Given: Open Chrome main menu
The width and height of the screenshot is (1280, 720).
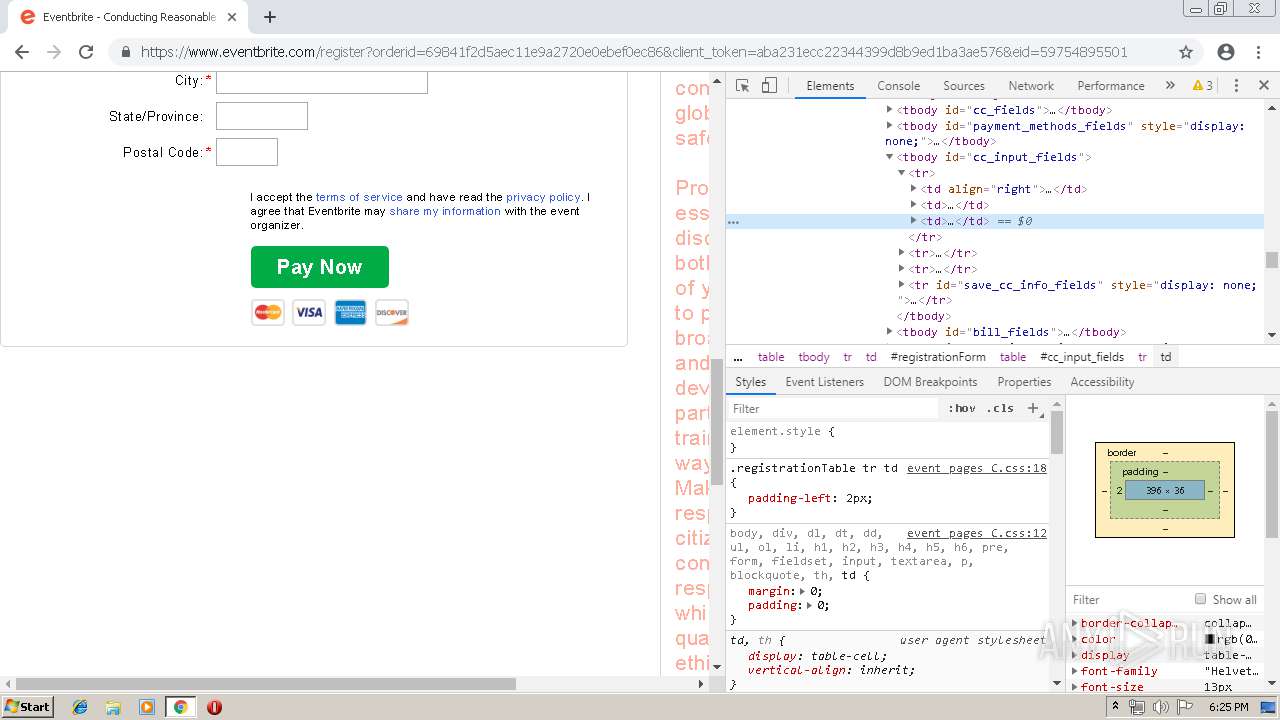Looking at the screenshot, I should pos(1258,52).
